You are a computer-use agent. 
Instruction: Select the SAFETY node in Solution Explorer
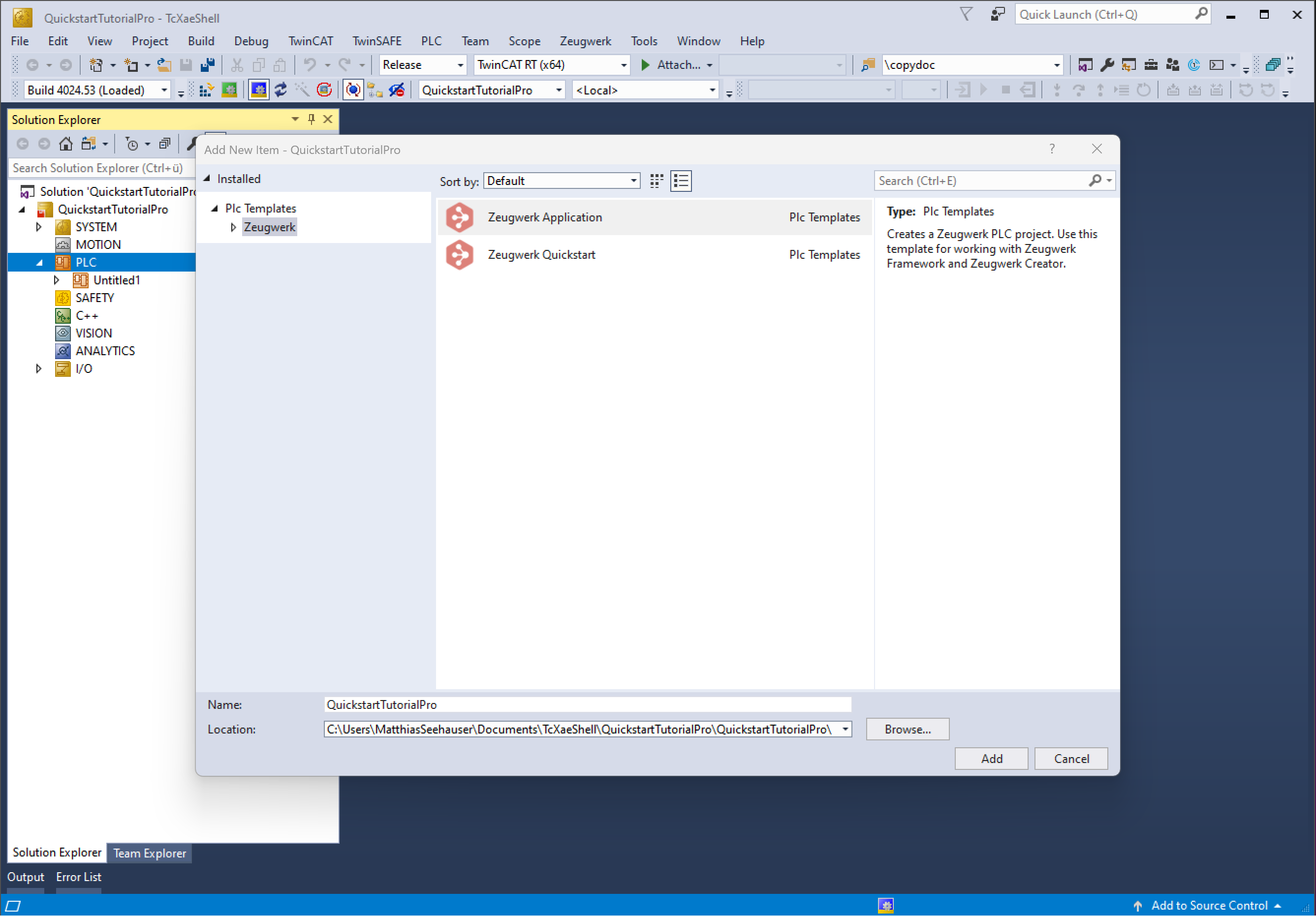tap(94, 298)
